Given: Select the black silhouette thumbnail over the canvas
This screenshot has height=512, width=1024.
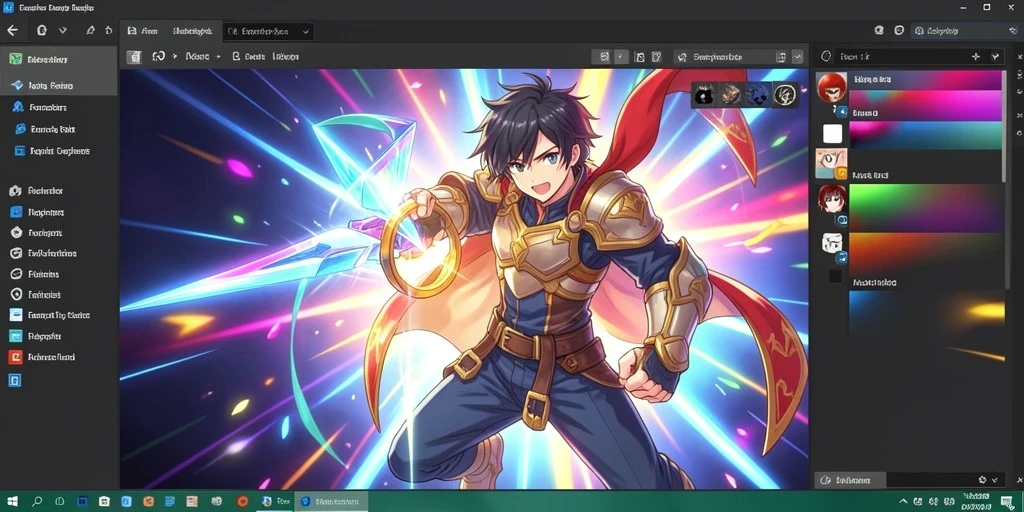Looking at the screenshot, I should click(704, 95).
